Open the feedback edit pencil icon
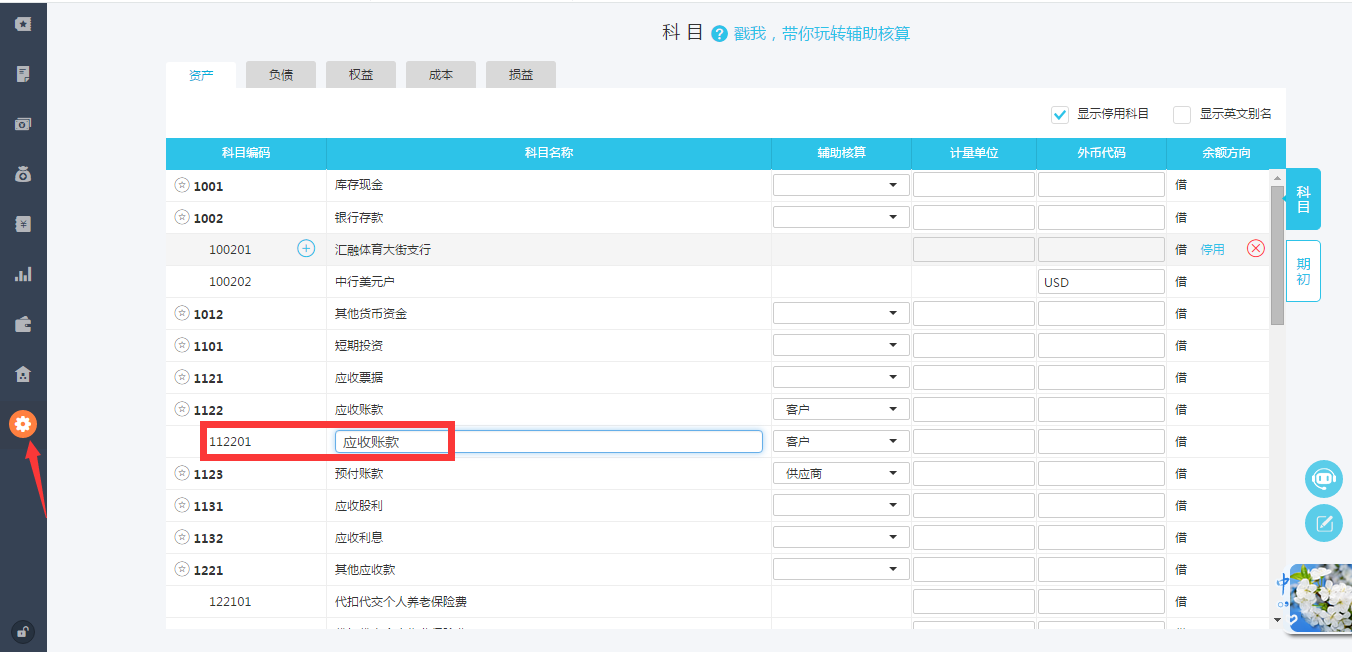 [x=1324, y=523]
